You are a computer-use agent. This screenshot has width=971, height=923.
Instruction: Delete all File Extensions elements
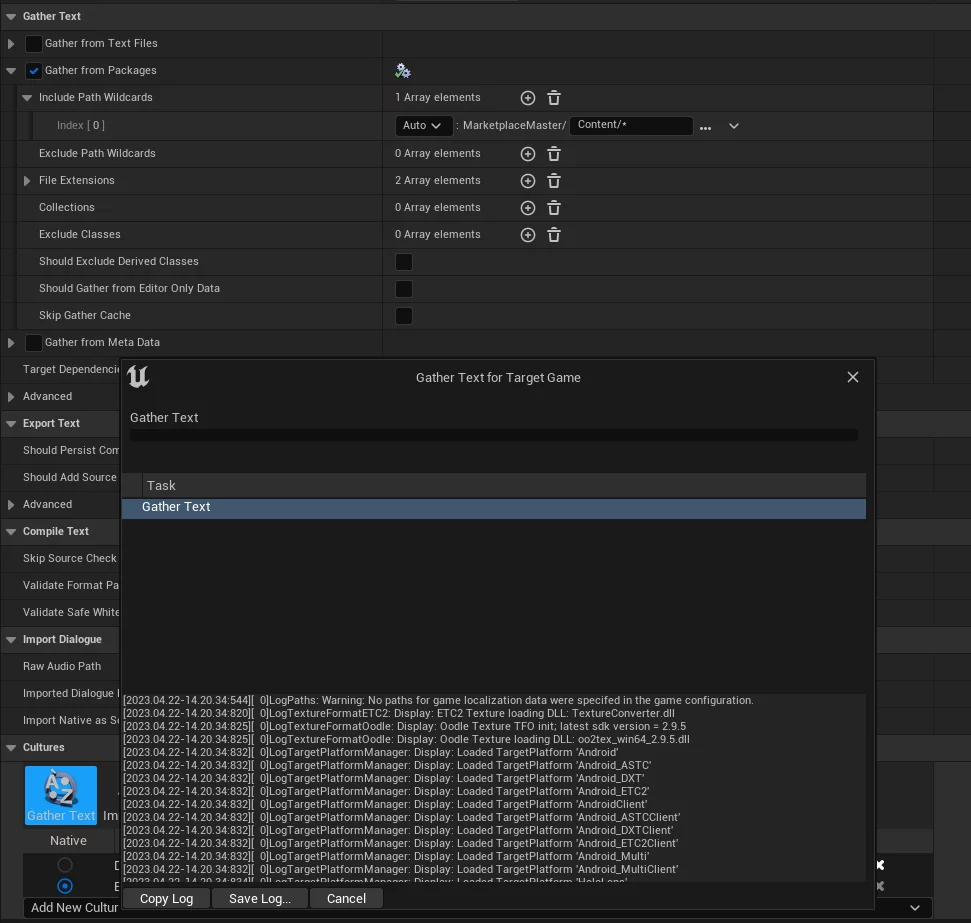(554, 181)
